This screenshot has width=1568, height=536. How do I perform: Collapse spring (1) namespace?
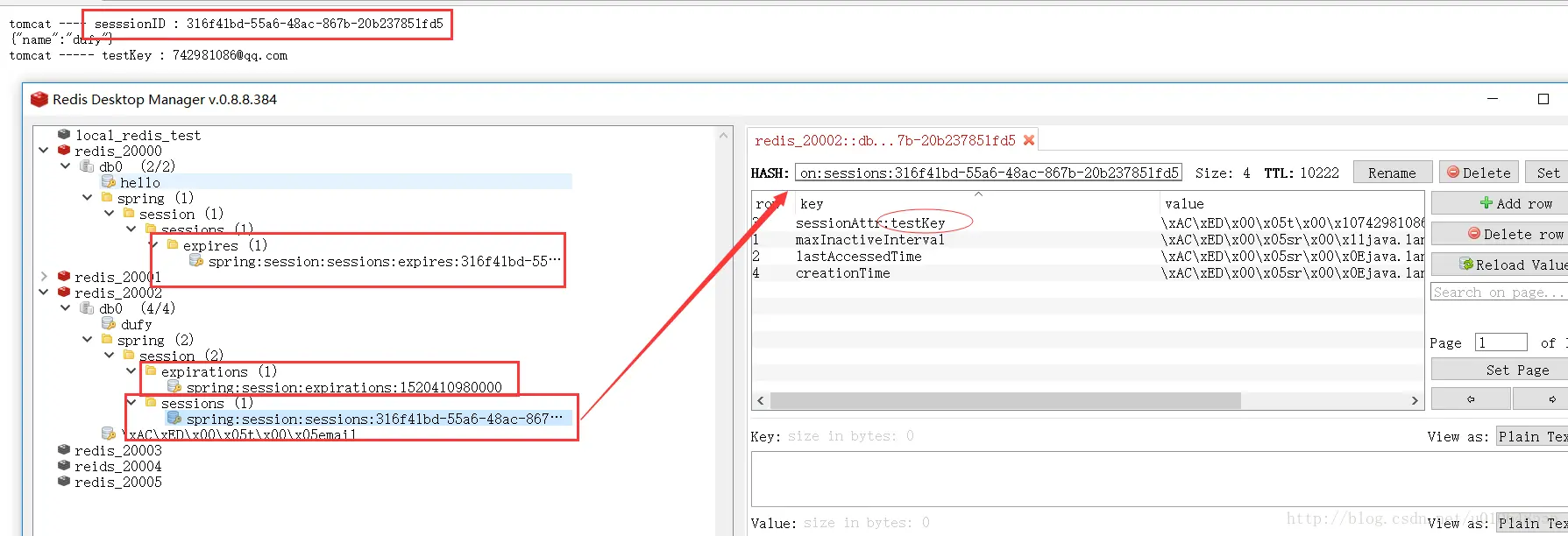88,198
